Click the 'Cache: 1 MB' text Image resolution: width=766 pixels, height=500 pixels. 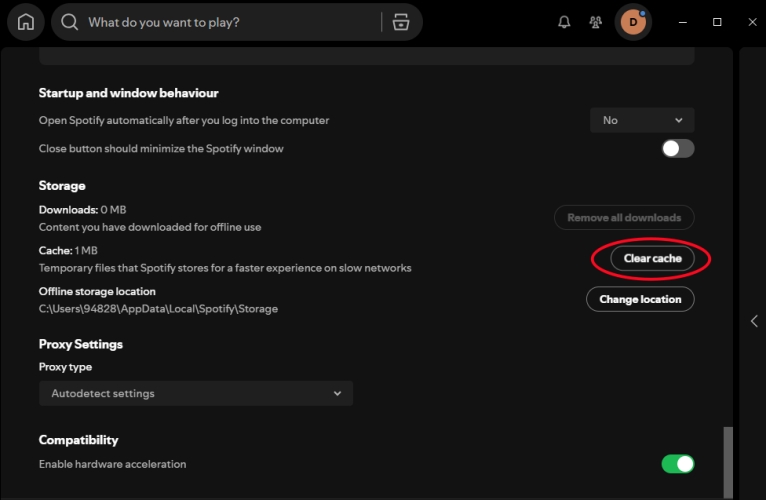(x=68, y=251)
